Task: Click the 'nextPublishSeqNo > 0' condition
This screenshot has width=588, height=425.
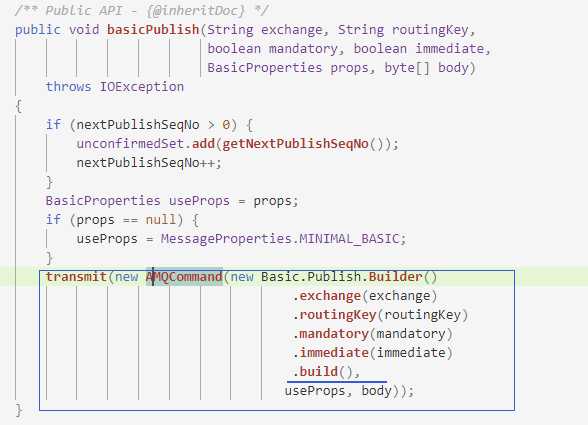Action: point(153,125)
